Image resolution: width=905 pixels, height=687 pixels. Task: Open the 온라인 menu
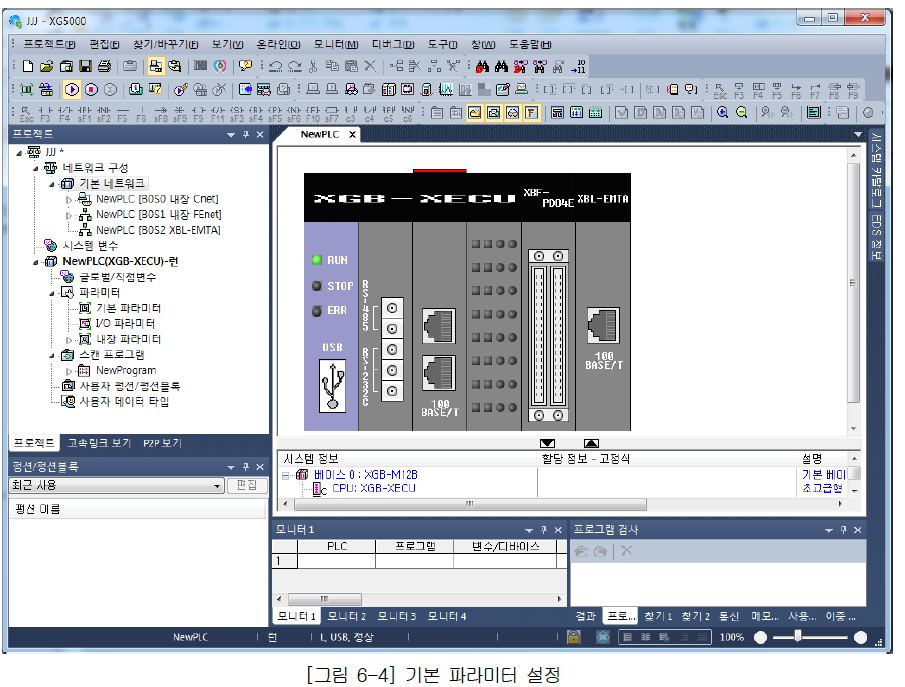[x=278, y=44]
